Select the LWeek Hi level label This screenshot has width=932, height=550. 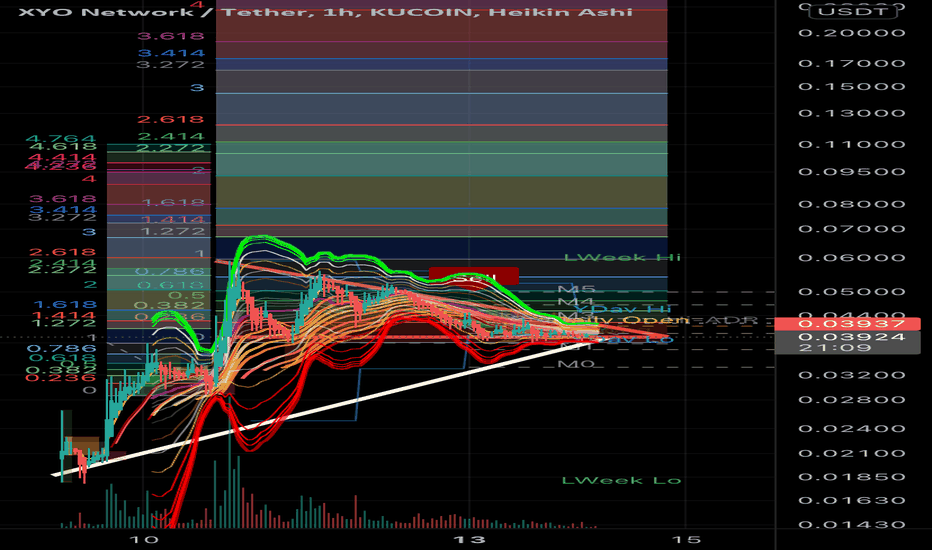[x=622, y=257]
